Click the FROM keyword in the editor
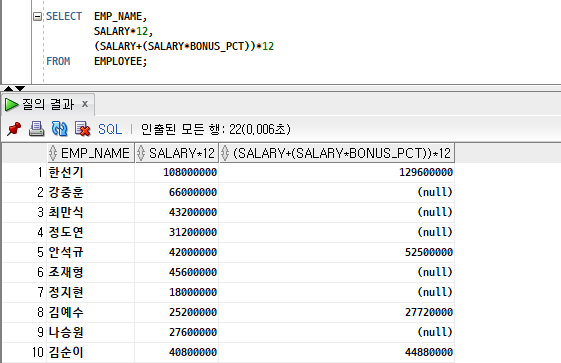This screenshot has height=363, width=561. 58,62
